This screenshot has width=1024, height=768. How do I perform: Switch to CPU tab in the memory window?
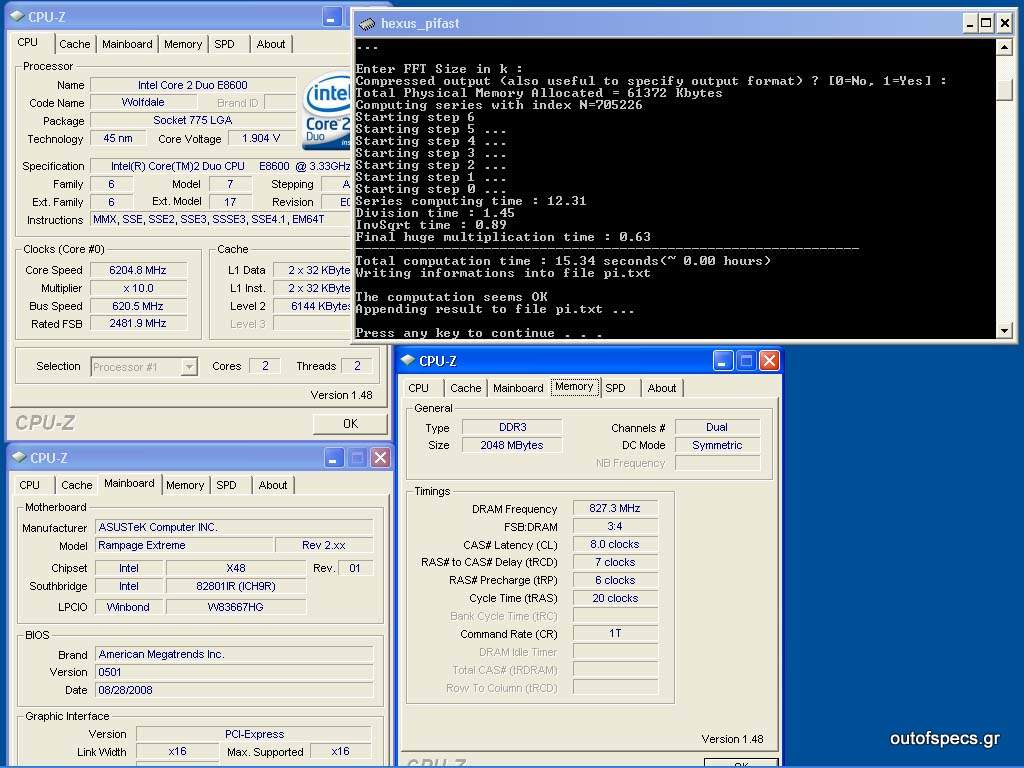click(419, 388)
